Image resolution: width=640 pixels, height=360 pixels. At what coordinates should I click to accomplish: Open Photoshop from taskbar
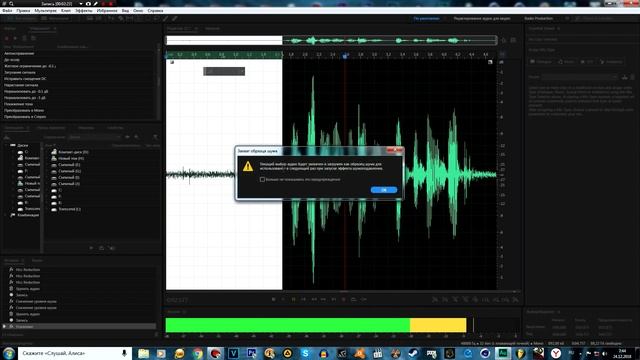click(x=251, y=353)
